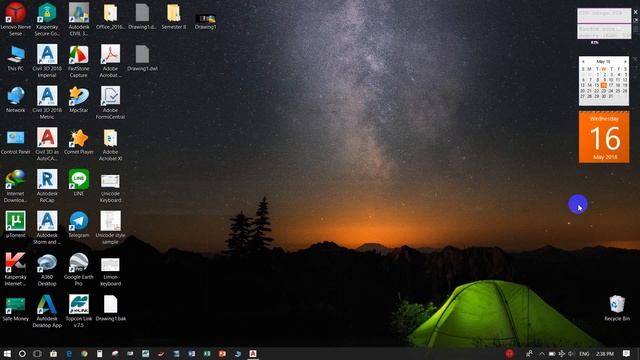The height and width of the screenshot is (360, 640).
Task: Open the Telegram shortcut
Action: coord(78,224)
